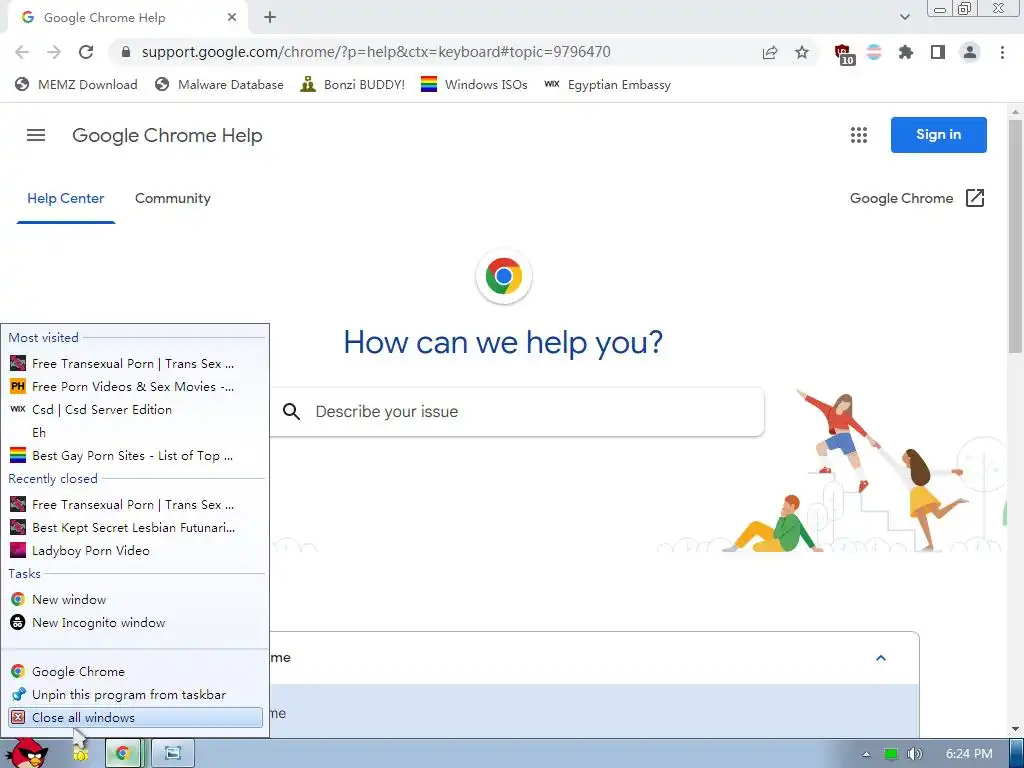
Task: Close the Google Chrome Help tab
Action: click(x=232, y=18)
